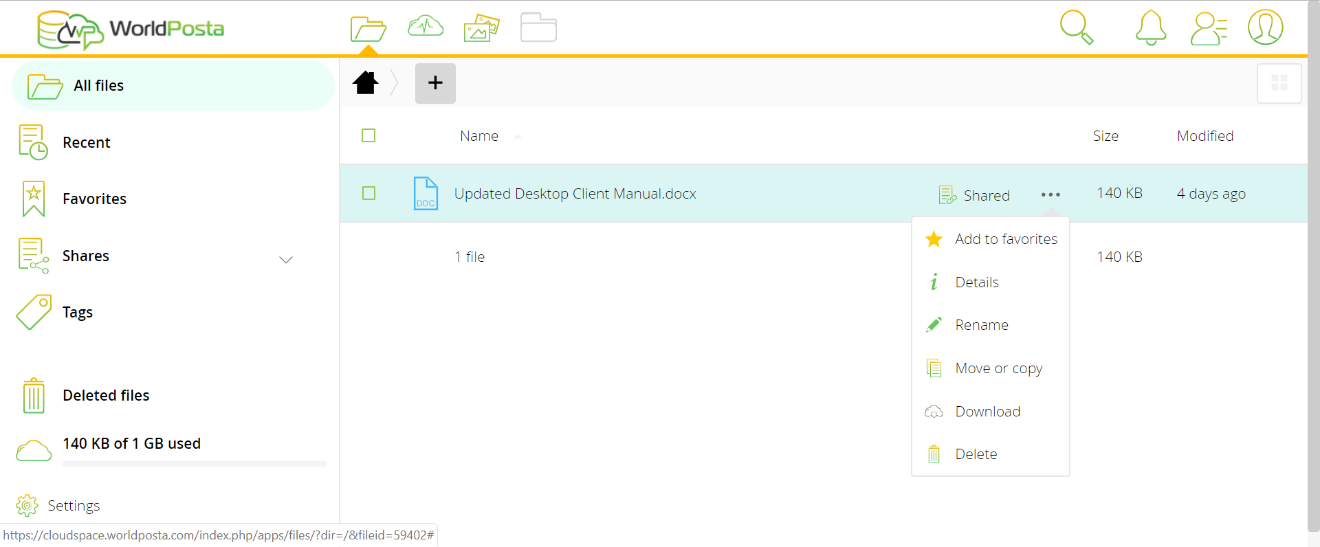Image resolution: width=1320 pixels, height=547 pixels.
Task: Click the 4 days ago modified date
Action: point(1211,194)
